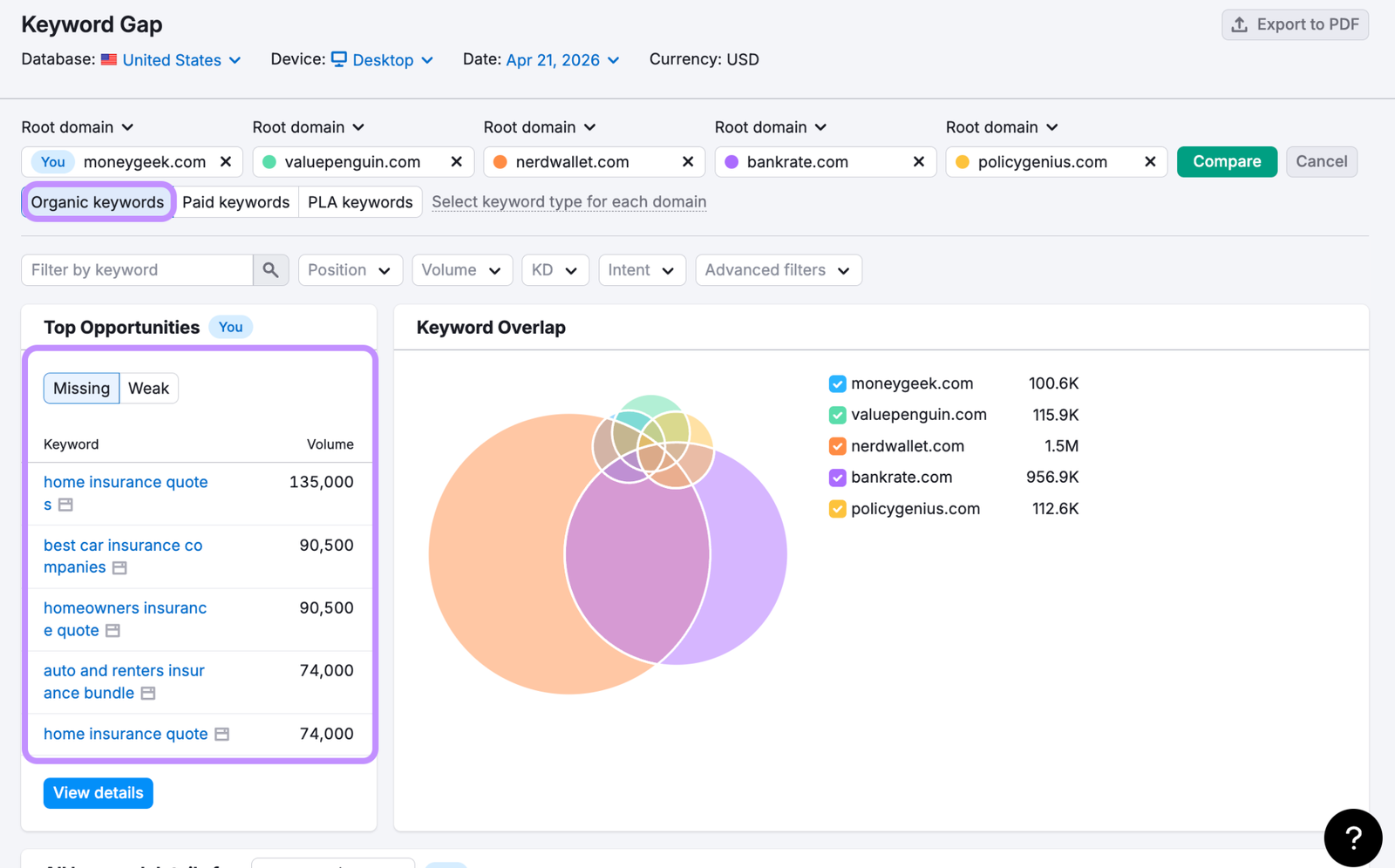Image resolution: width=1395 pixels, height=868 pixels.
Task: Click the Cancel button
Action: tap(1321, 161)
